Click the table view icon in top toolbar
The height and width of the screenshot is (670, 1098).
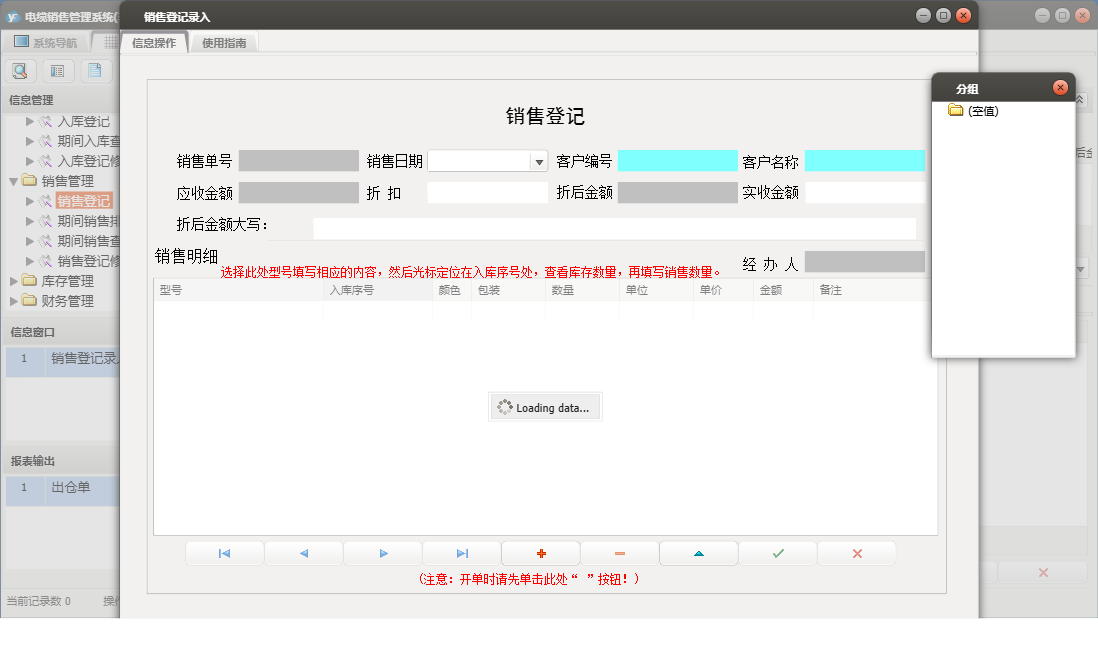[x=58, y=70]
